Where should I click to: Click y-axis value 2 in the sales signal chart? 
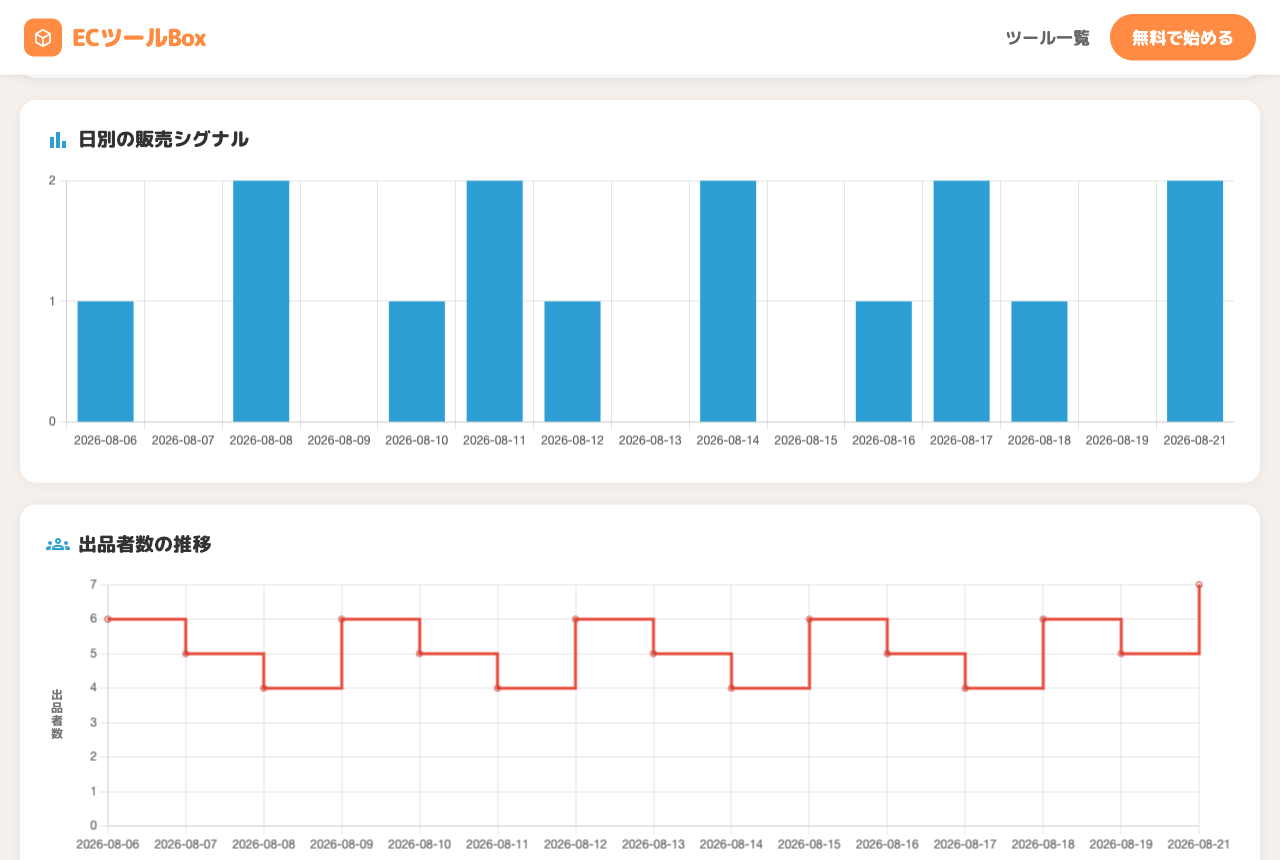click(x=52, y=181)
